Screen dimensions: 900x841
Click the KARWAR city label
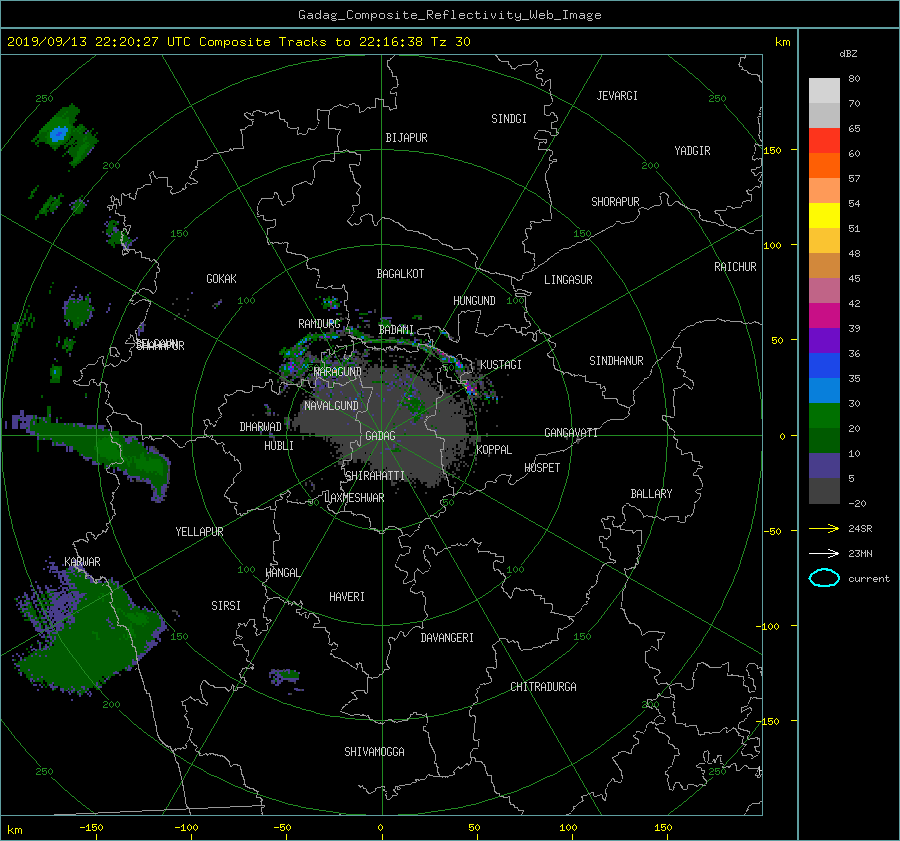pos(82,561)
